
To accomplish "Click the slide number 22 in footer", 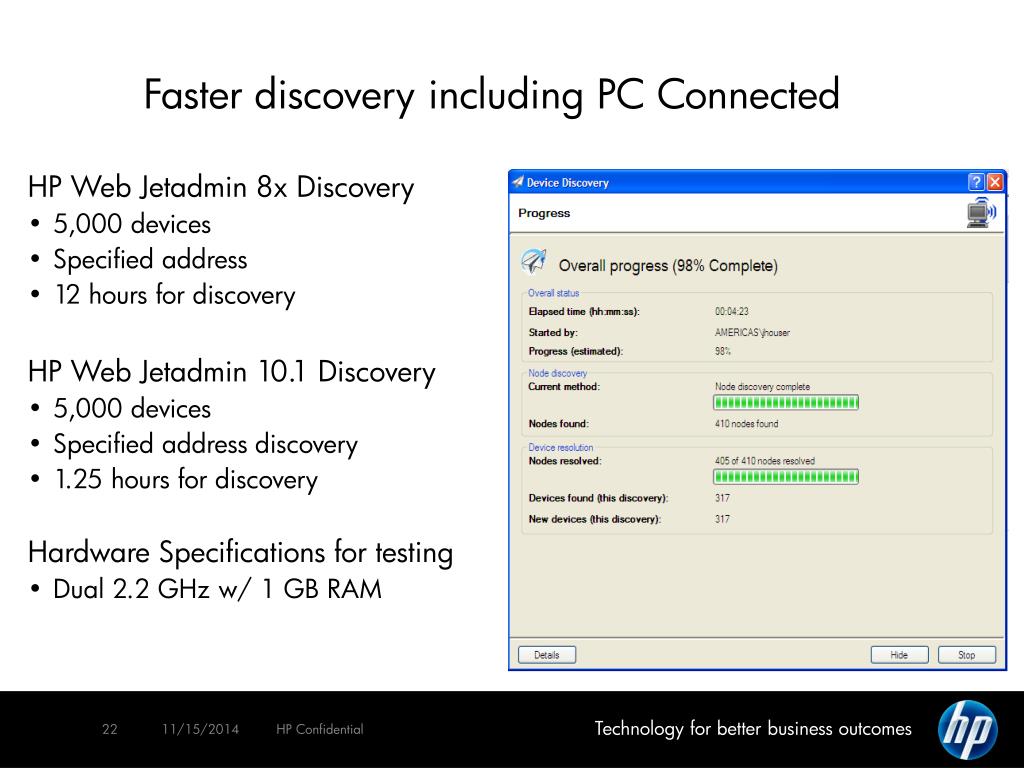I will click(110, 729).
